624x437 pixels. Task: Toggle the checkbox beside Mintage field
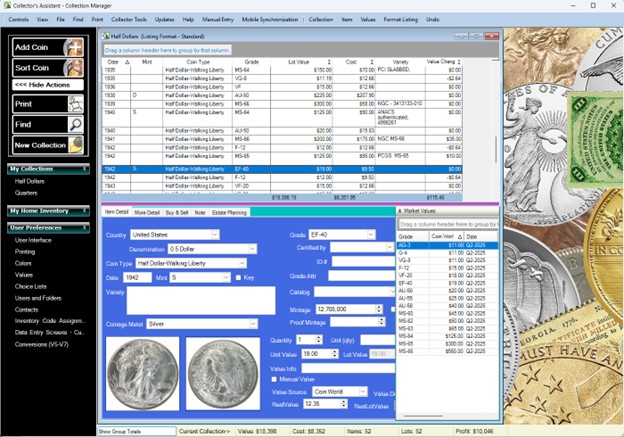[x=393, y=309]
